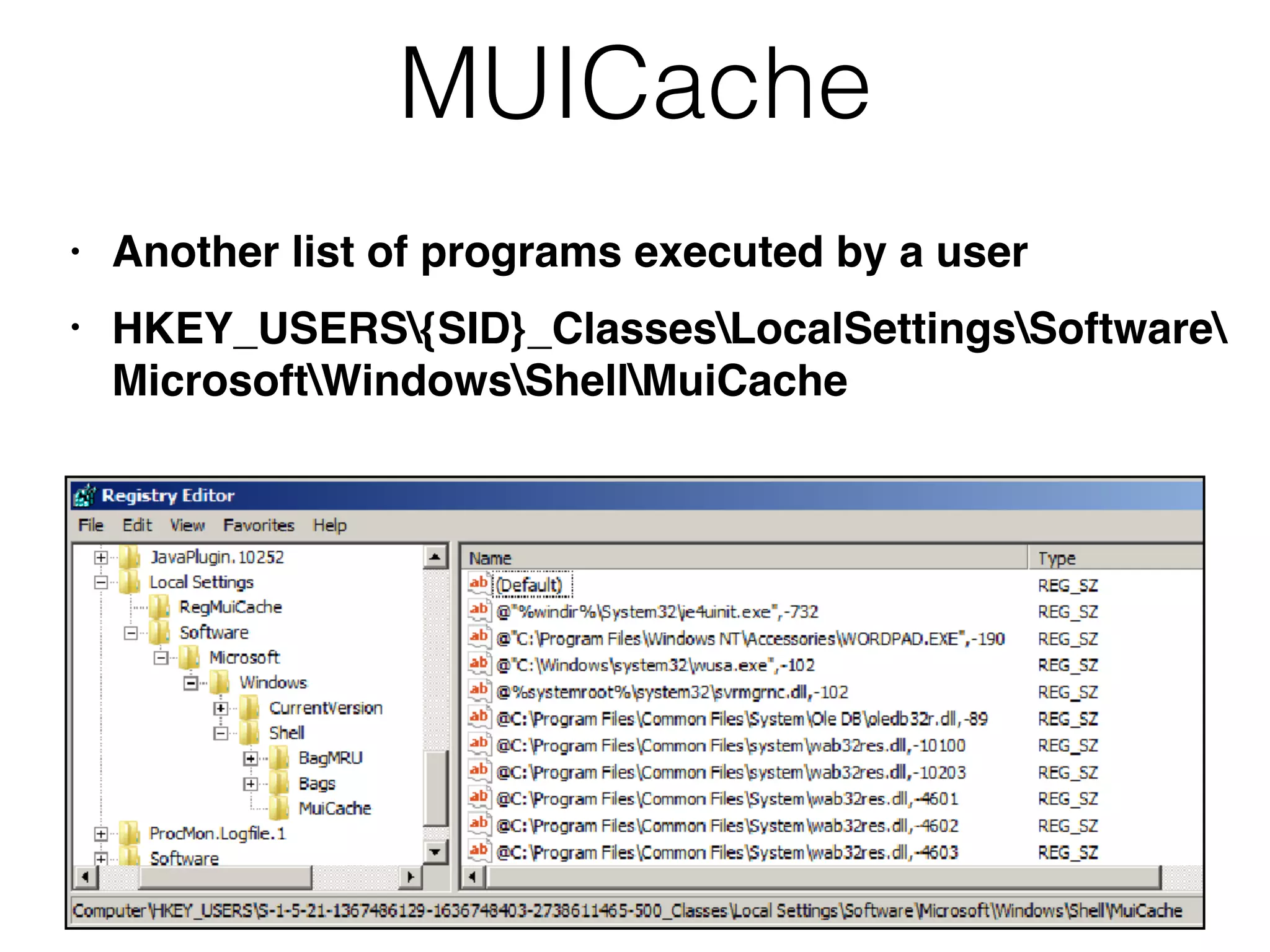The width and height of the screenshot is (1270, 952).
Task: Select the BagMRU tree item label
Action: (x=330, y=758)
